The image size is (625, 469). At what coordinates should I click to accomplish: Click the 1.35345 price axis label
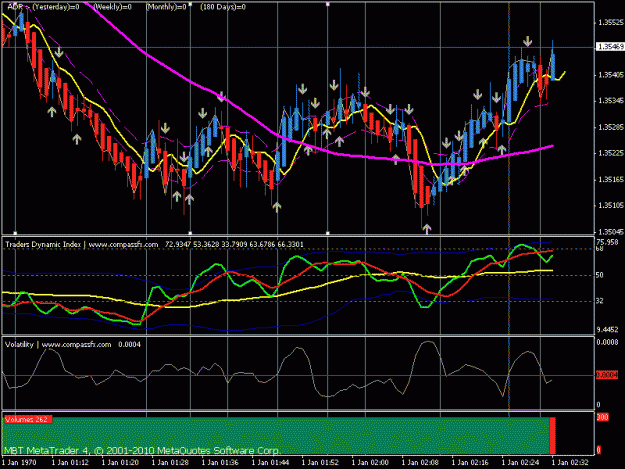coord(611,101)
